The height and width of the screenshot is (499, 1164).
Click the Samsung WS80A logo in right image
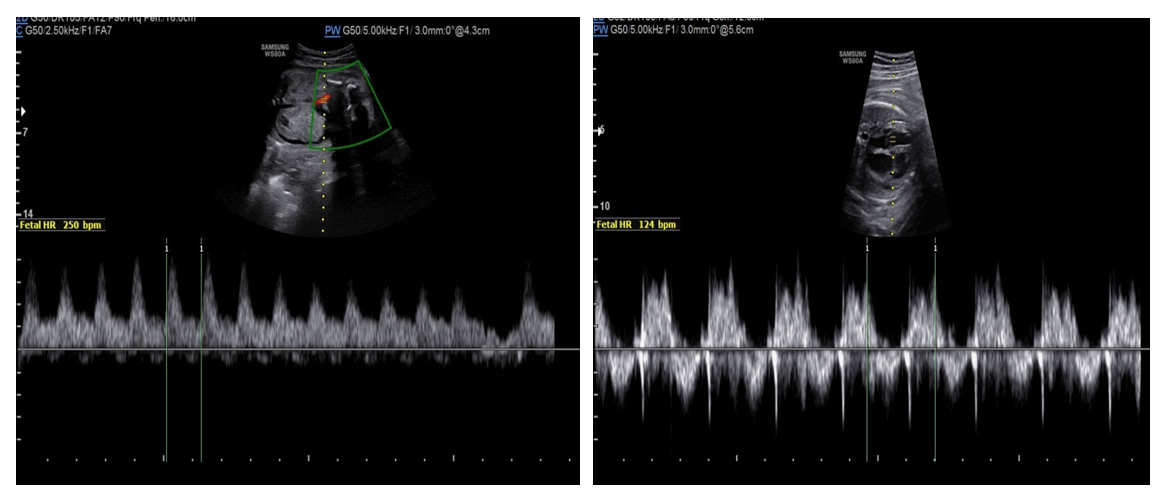(x=853, y=57)
